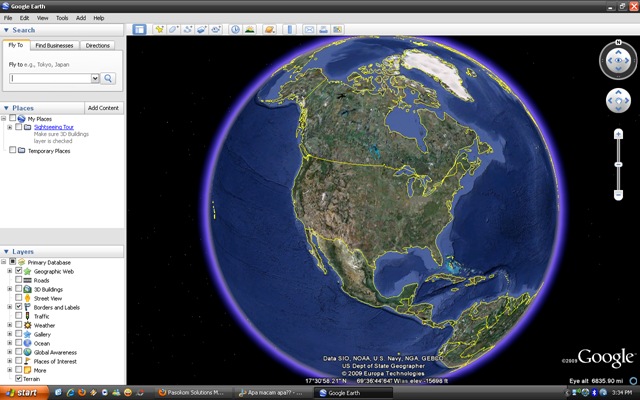The image size is (640, 400).
Task: Switch to the Directions tab
Action: pos(98,45)
